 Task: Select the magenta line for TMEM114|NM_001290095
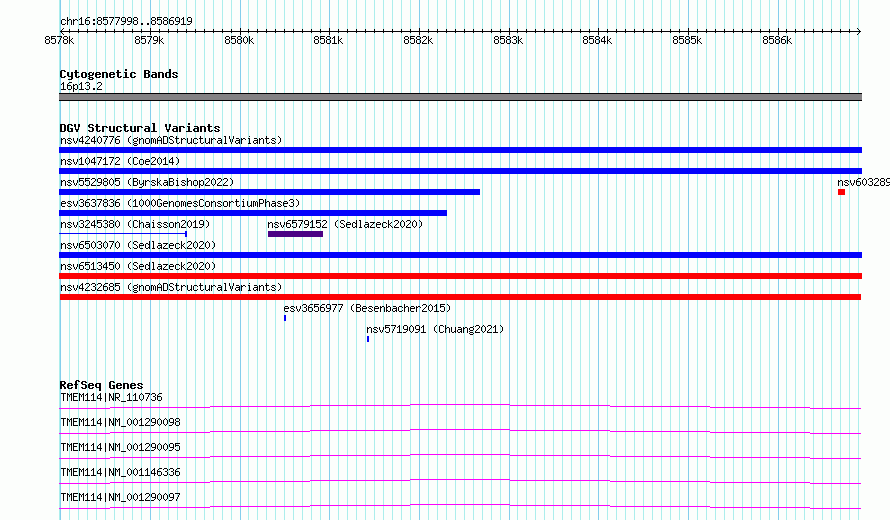[x=460, y=456]
